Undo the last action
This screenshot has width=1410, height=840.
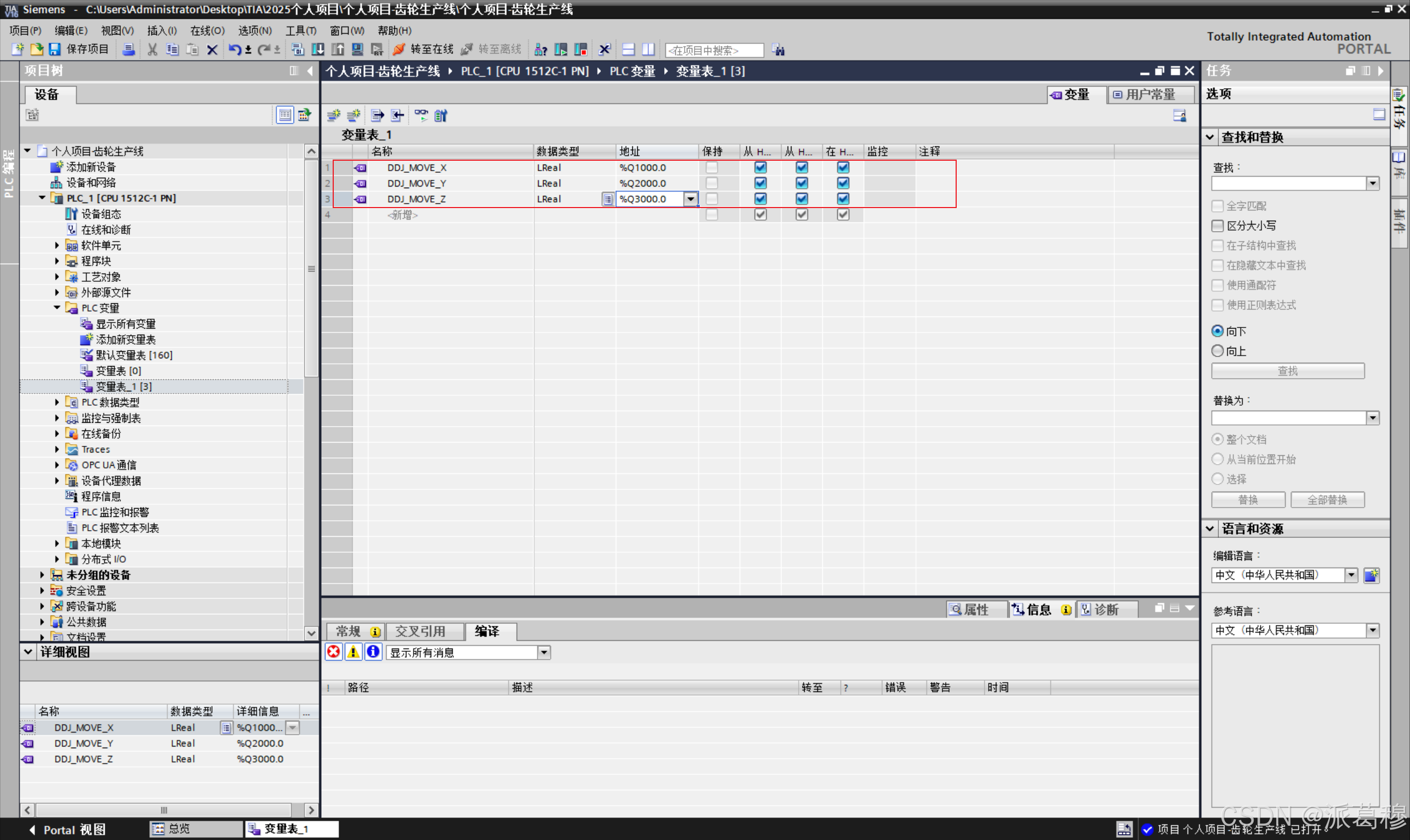(x=236, y=50)
